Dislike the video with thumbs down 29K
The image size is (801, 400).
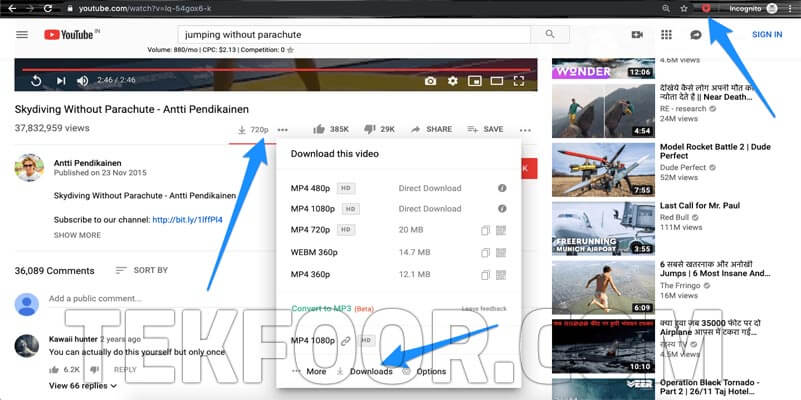(379, 129)
